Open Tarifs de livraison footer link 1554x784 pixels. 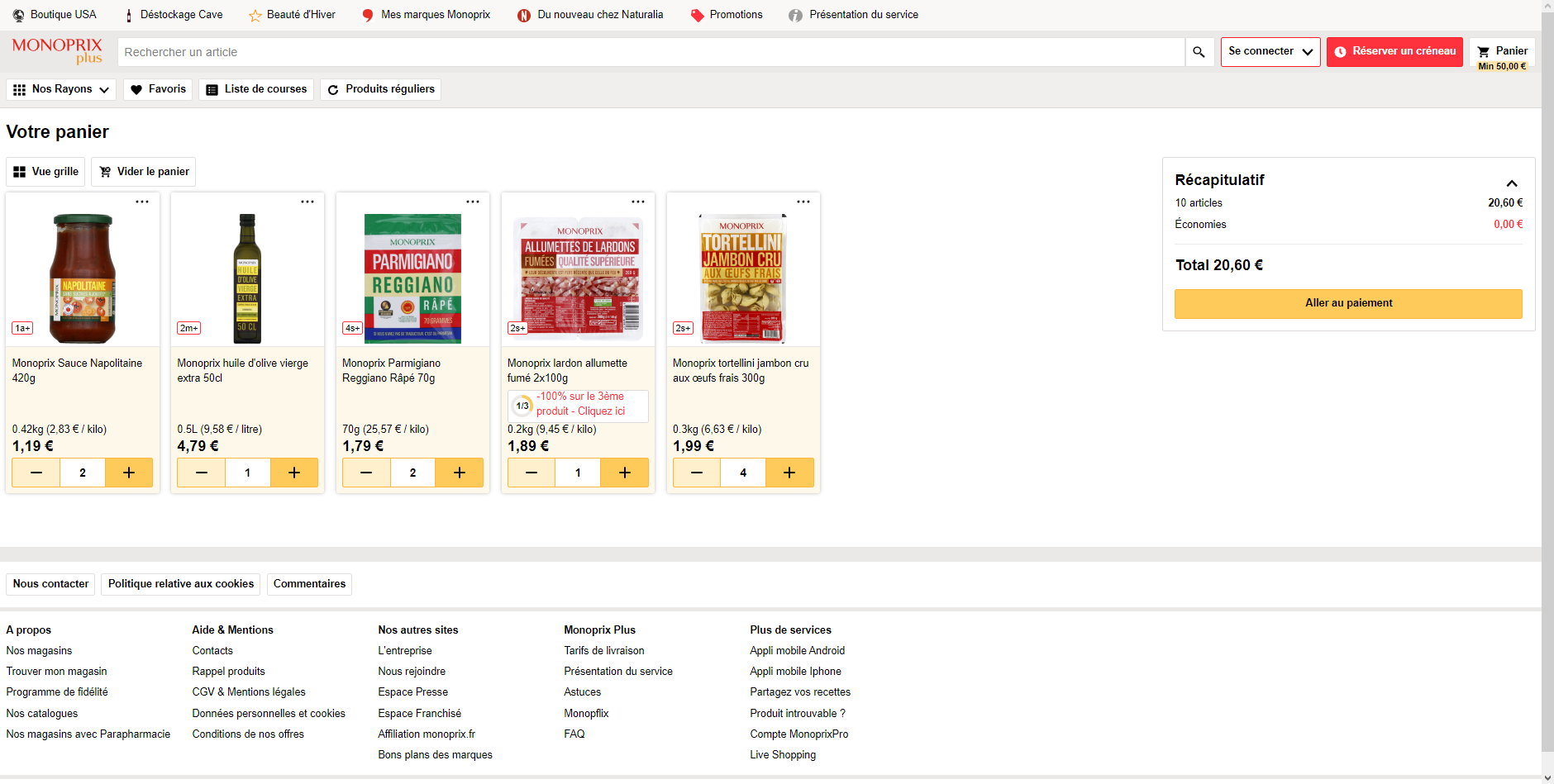coord(604,651)
